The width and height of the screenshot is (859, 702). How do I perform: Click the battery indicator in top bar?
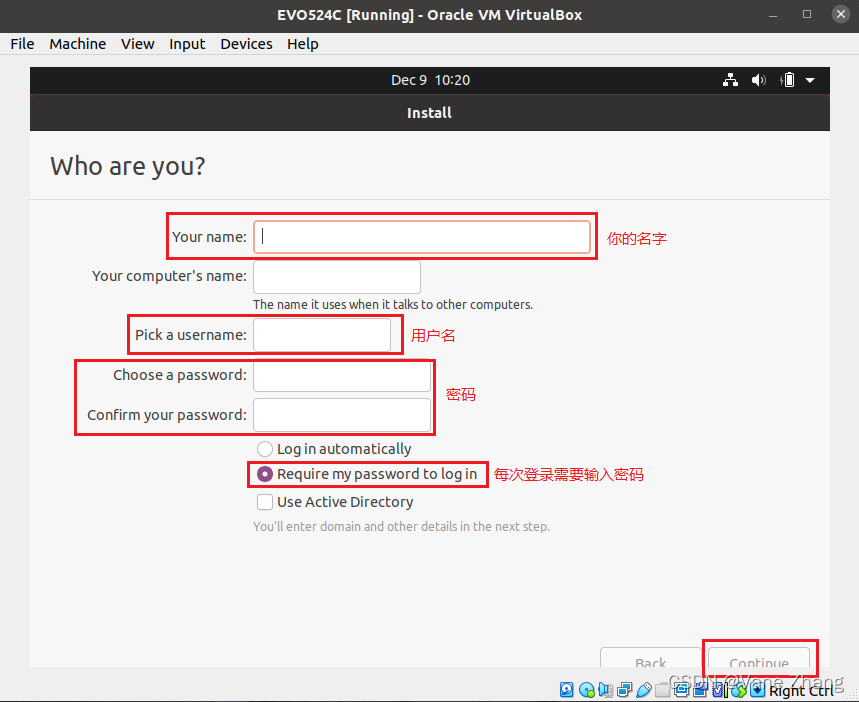click(787, 80)
